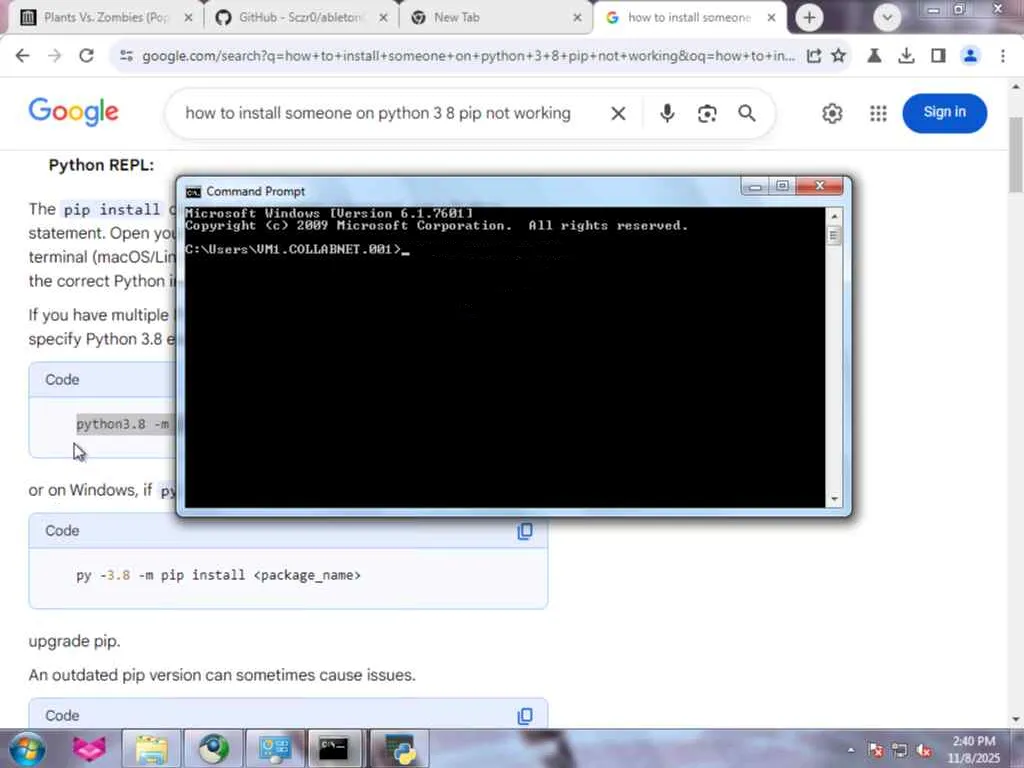Click the Command Prompt title bar icon

193,192
